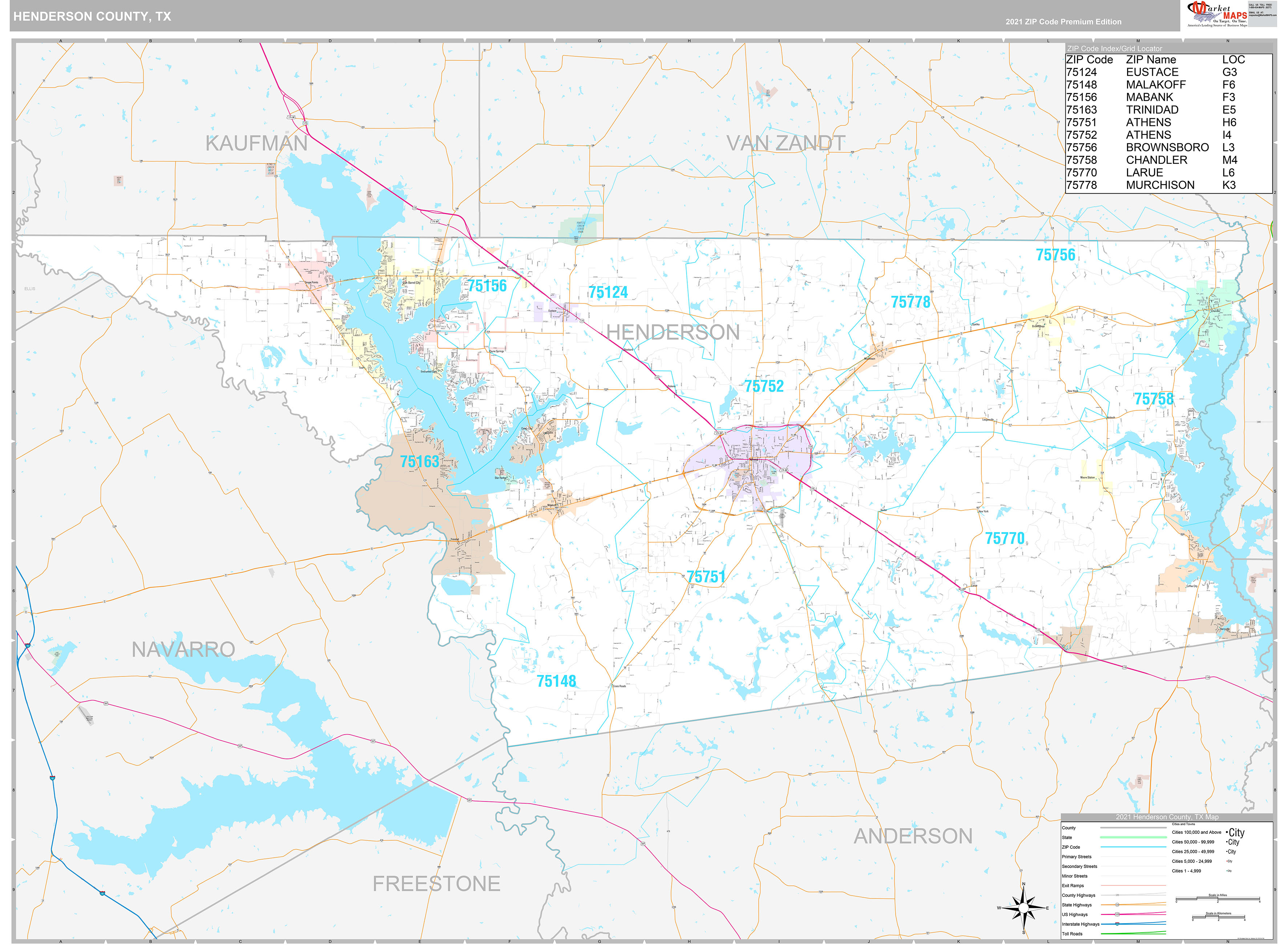Click the 75778 ZIP label on the map
The width and height of the screenshot is (1288, 945).
point(911,302)
